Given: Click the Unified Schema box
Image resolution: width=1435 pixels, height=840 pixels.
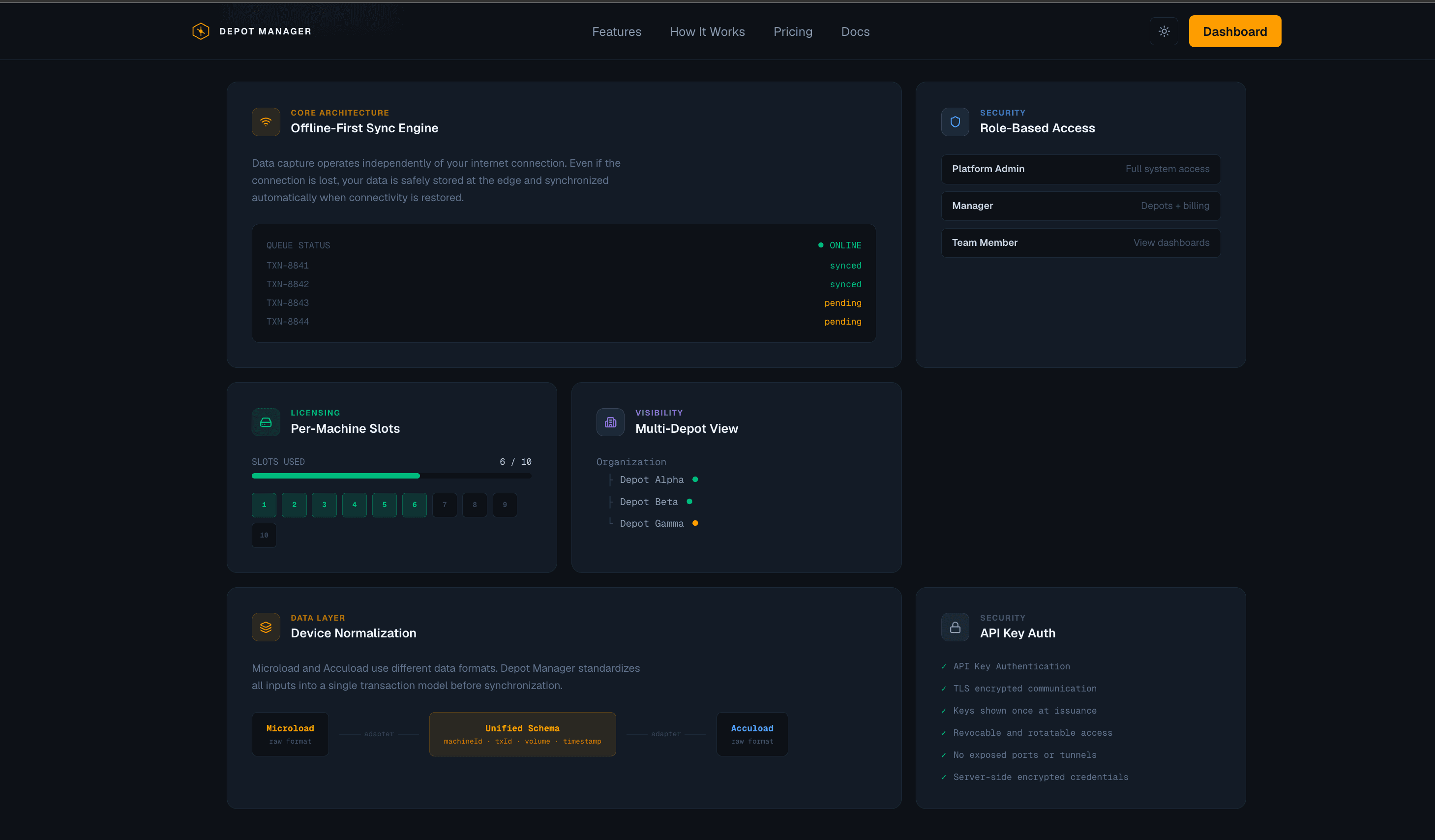Looking at the screenshot, I should coord(522,734).
